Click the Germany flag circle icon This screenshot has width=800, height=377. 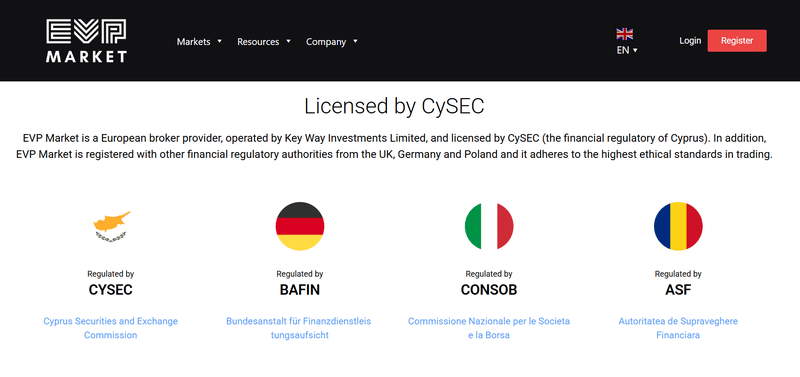tap(300, 226)
